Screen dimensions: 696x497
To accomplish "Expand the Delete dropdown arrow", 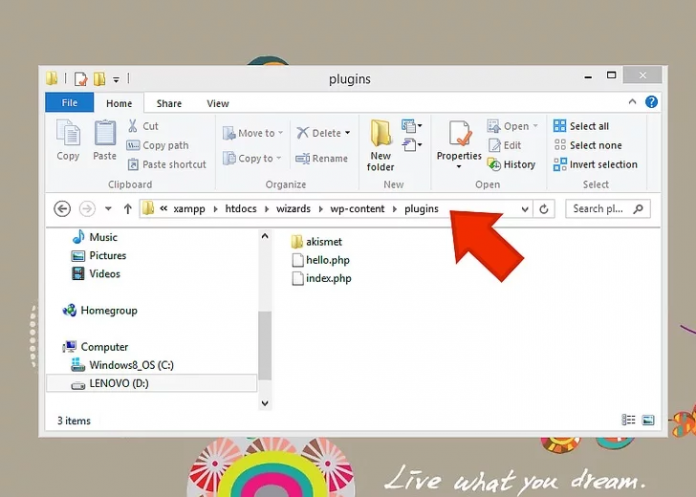I will click(347, 133).
